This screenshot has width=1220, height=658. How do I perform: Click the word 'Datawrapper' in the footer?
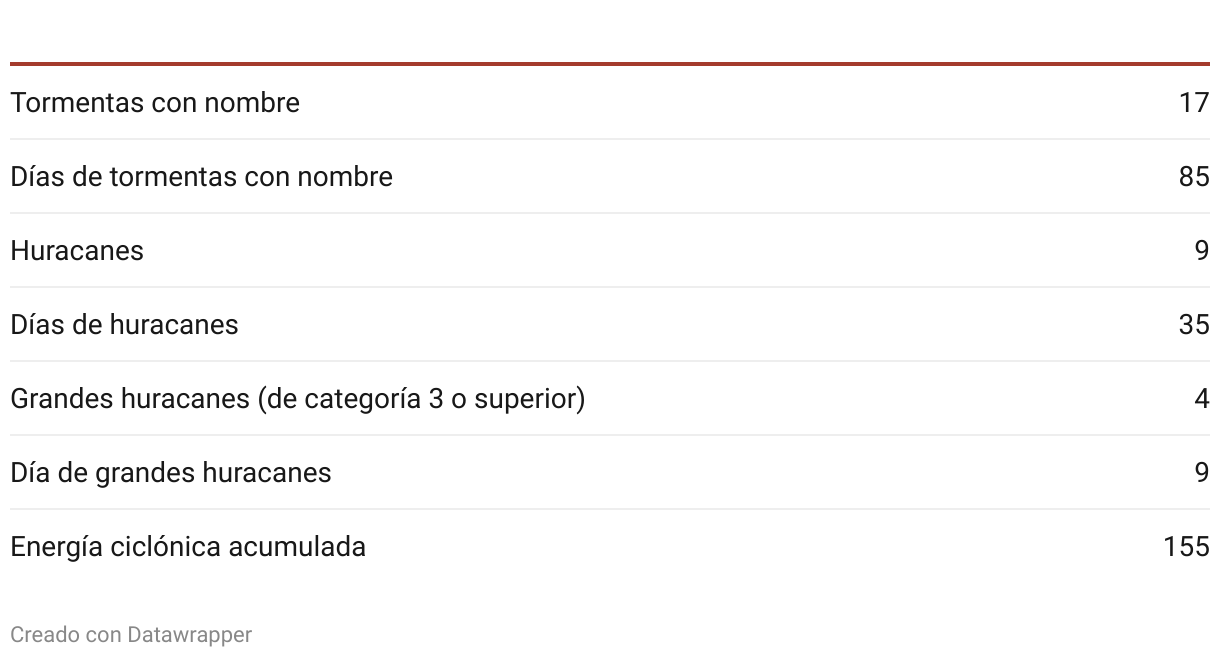coord(189,635)
